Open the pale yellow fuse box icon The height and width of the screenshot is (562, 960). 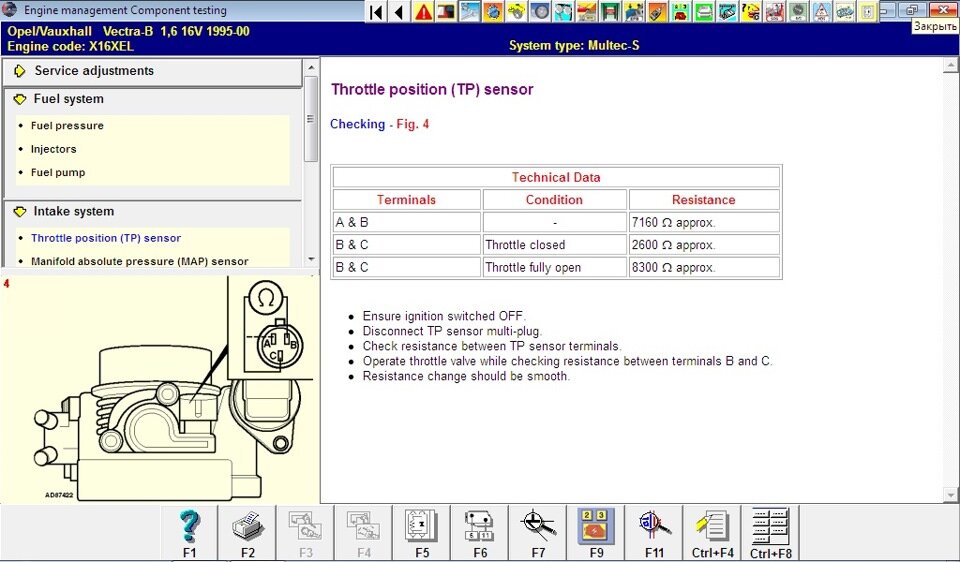(869, 12)
